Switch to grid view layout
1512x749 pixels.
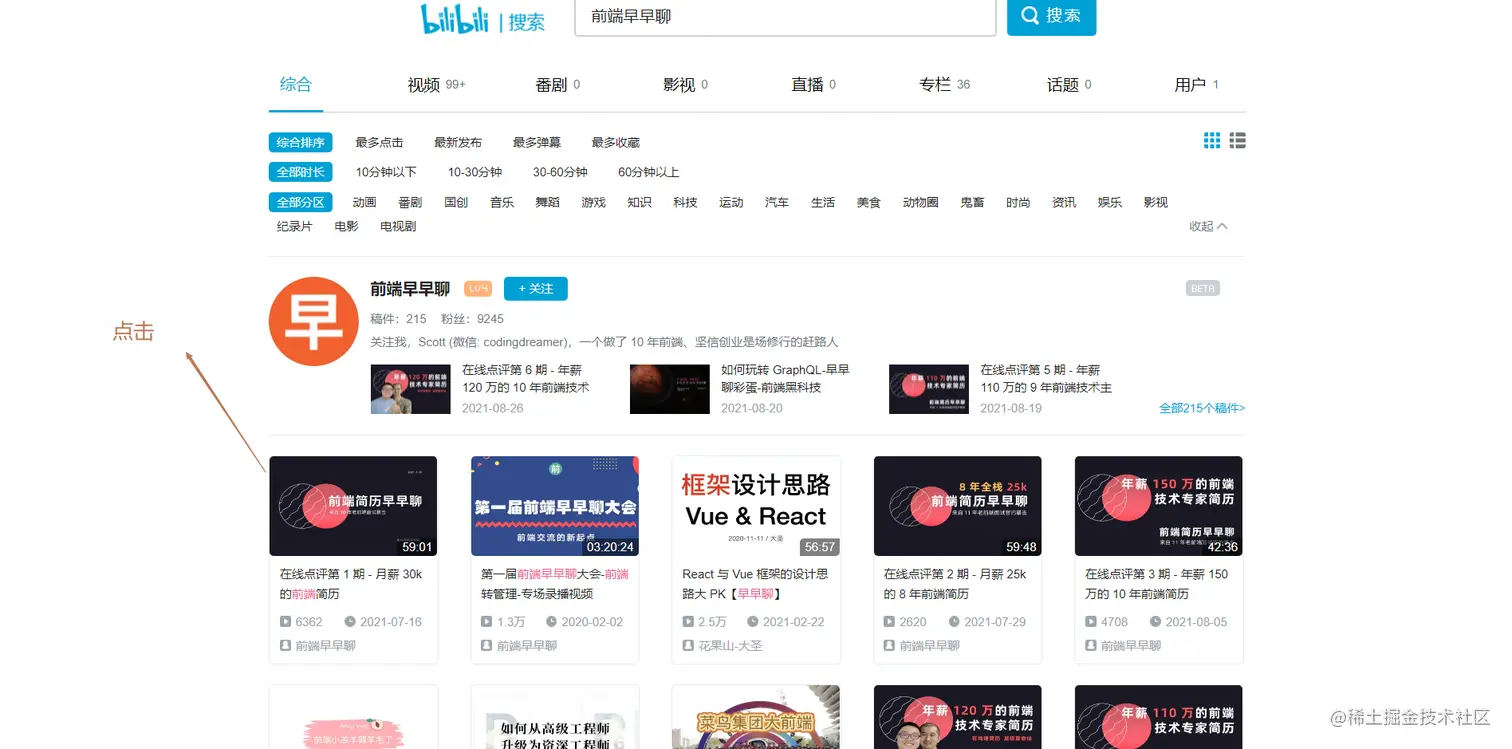point(1212,141)
